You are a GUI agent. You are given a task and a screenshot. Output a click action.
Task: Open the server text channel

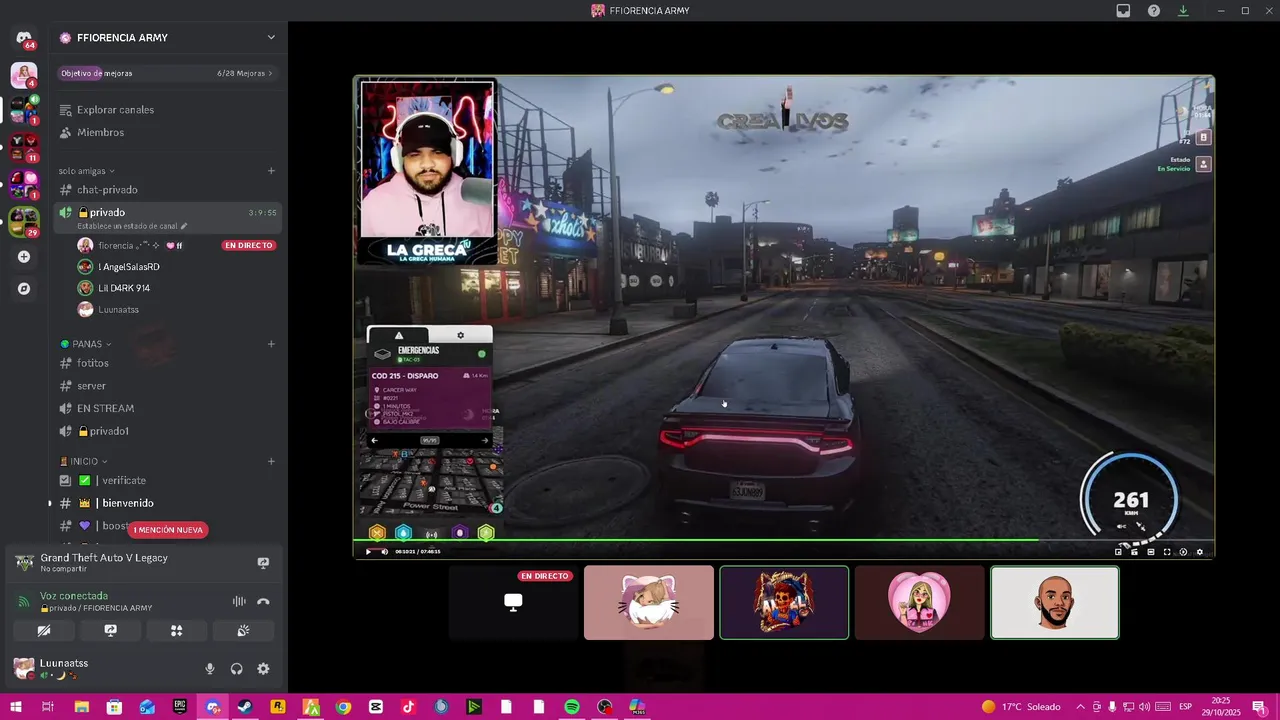point(167,386)
